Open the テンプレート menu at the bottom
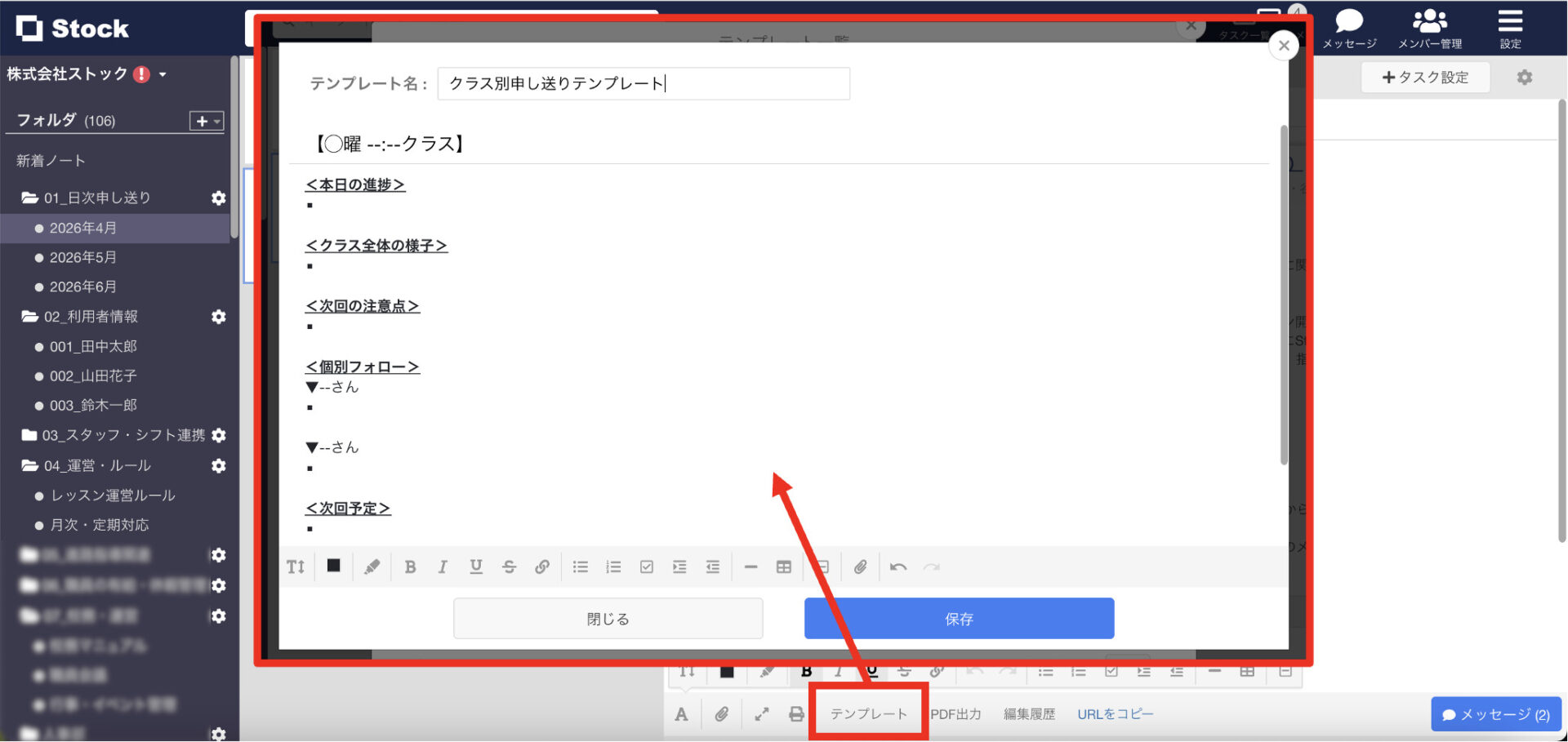The height and width of the screenshot is (742, 1568). (868, 713)
